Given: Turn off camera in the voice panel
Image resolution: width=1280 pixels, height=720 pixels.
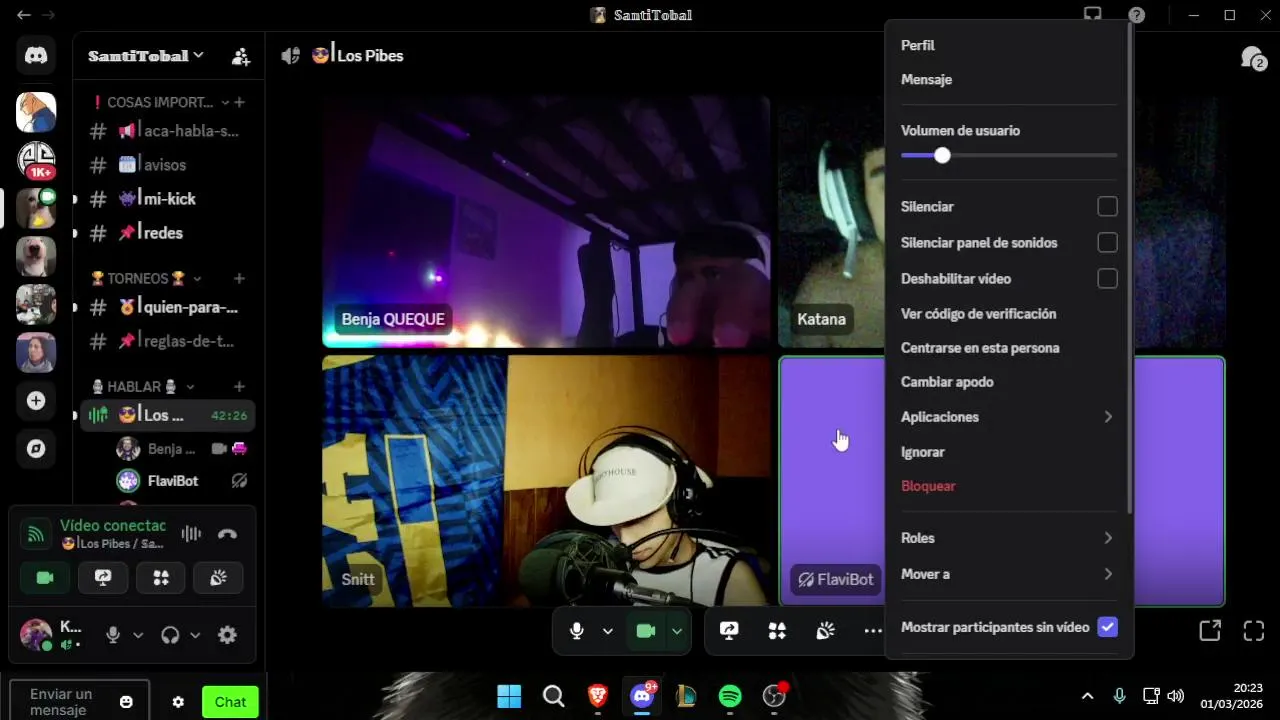Looking at the screenshot, I should [45, 578].
